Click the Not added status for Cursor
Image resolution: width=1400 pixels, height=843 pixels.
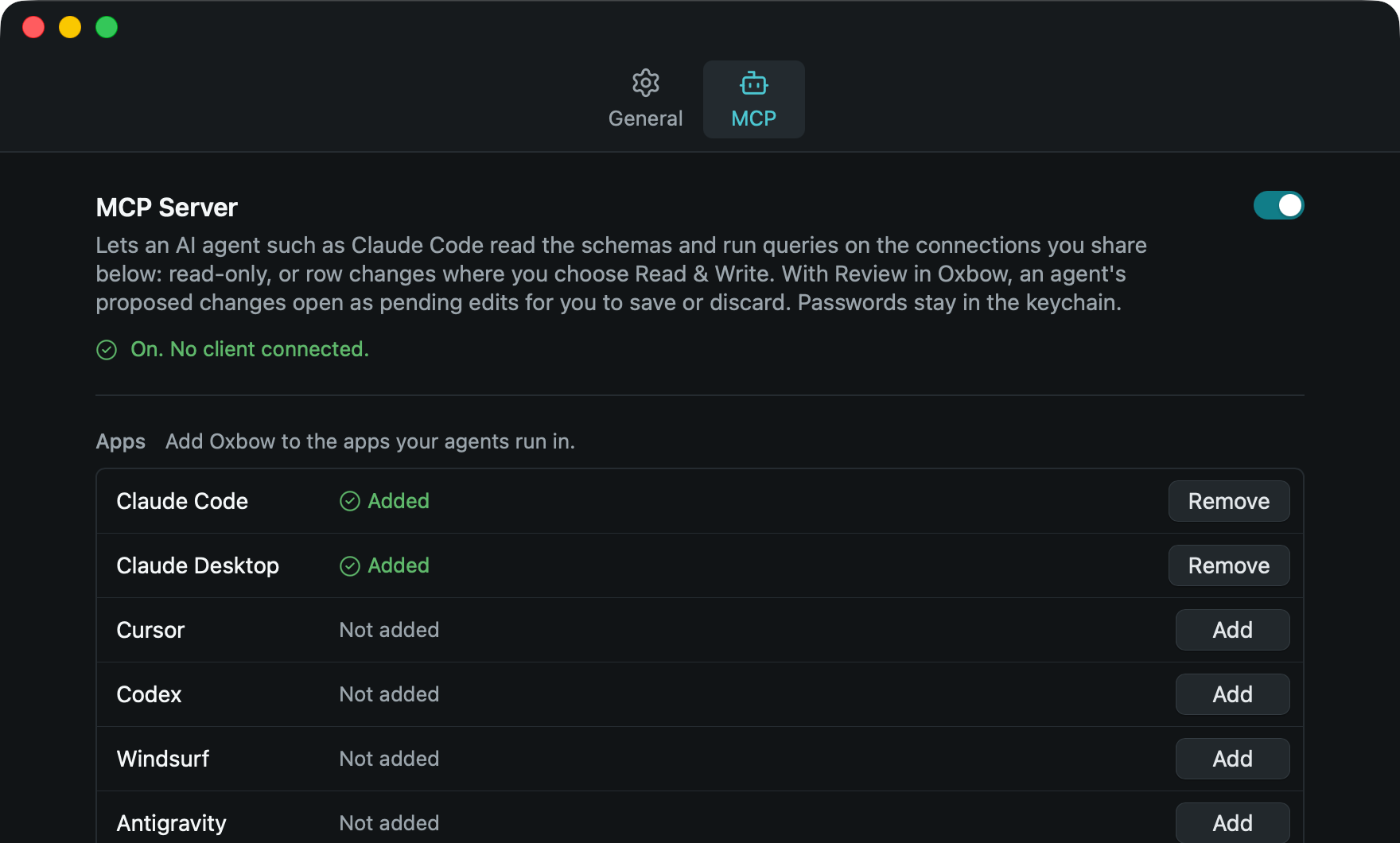point(389,630)
